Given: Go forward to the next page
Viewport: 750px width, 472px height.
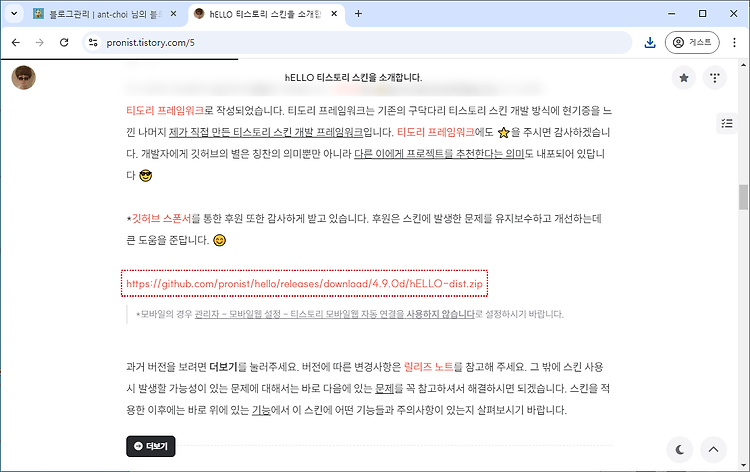Looking at the screenshot, I should point(40,43).
